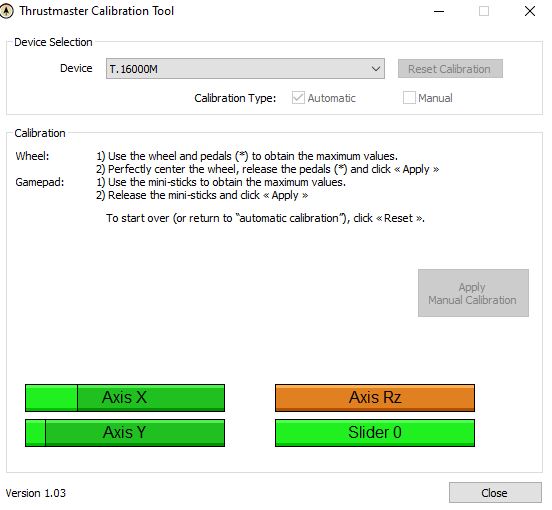The width and height of the screenshot is (552, 510).
Task: Minimize the Calibration Tool window
Action: point(439,11)
